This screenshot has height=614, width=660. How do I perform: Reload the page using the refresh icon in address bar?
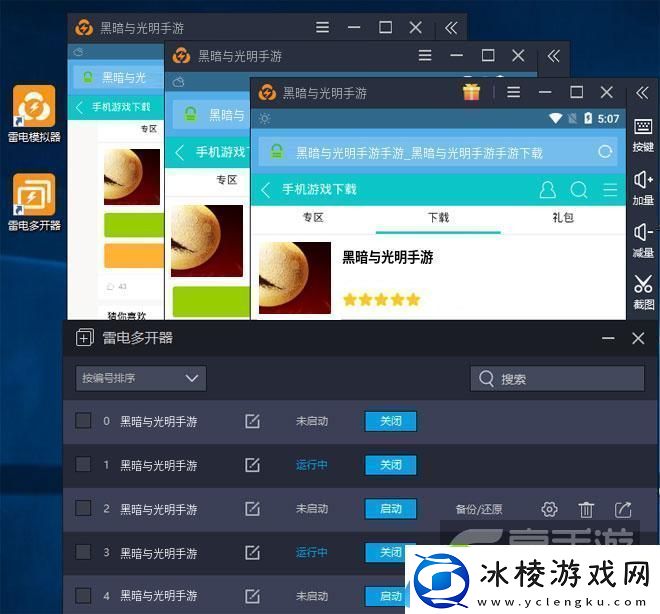(x=605, y=152)
